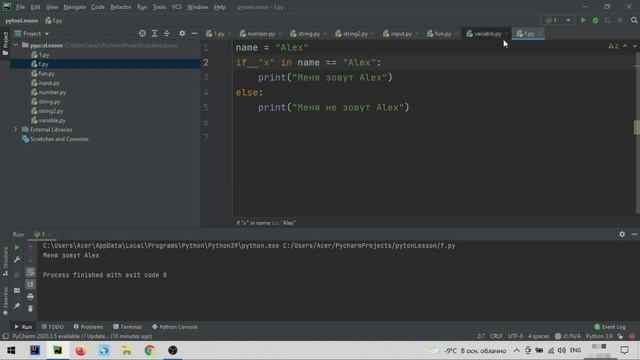Click the Python 3.9 interpreter status

tap(599, 336)
